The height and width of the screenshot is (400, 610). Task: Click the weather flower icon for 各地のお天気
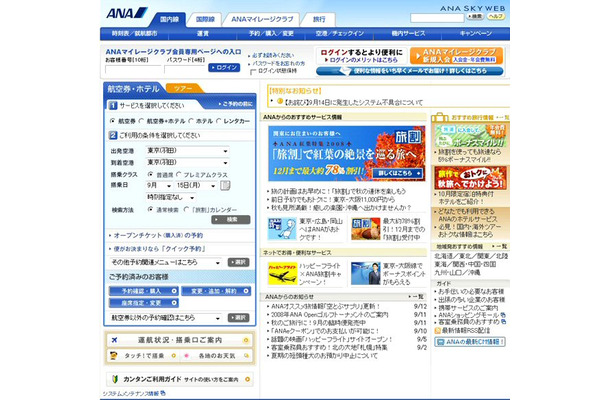(x=186, y=356)
